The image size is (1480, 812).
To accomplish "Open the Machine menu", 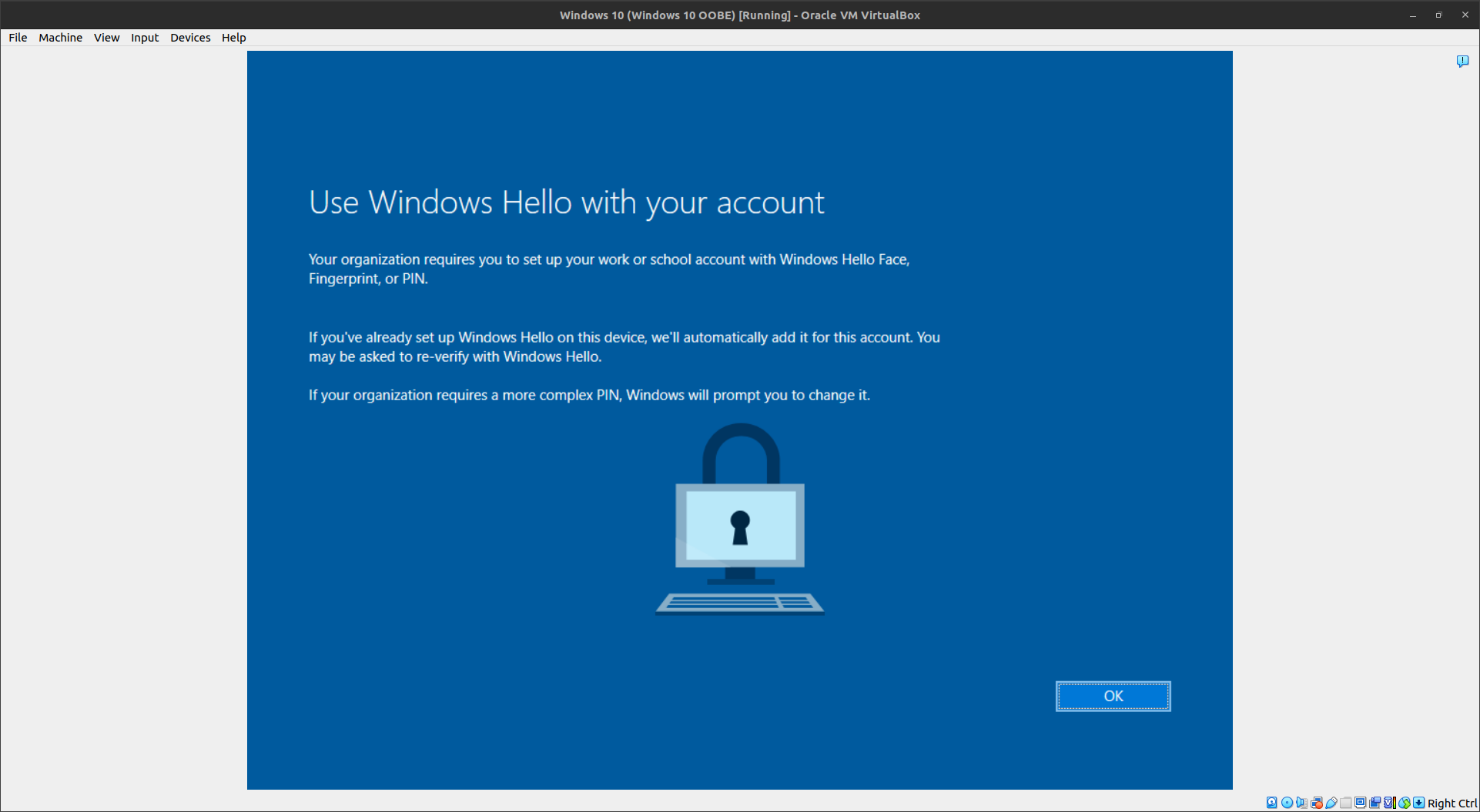I will 60,38.
